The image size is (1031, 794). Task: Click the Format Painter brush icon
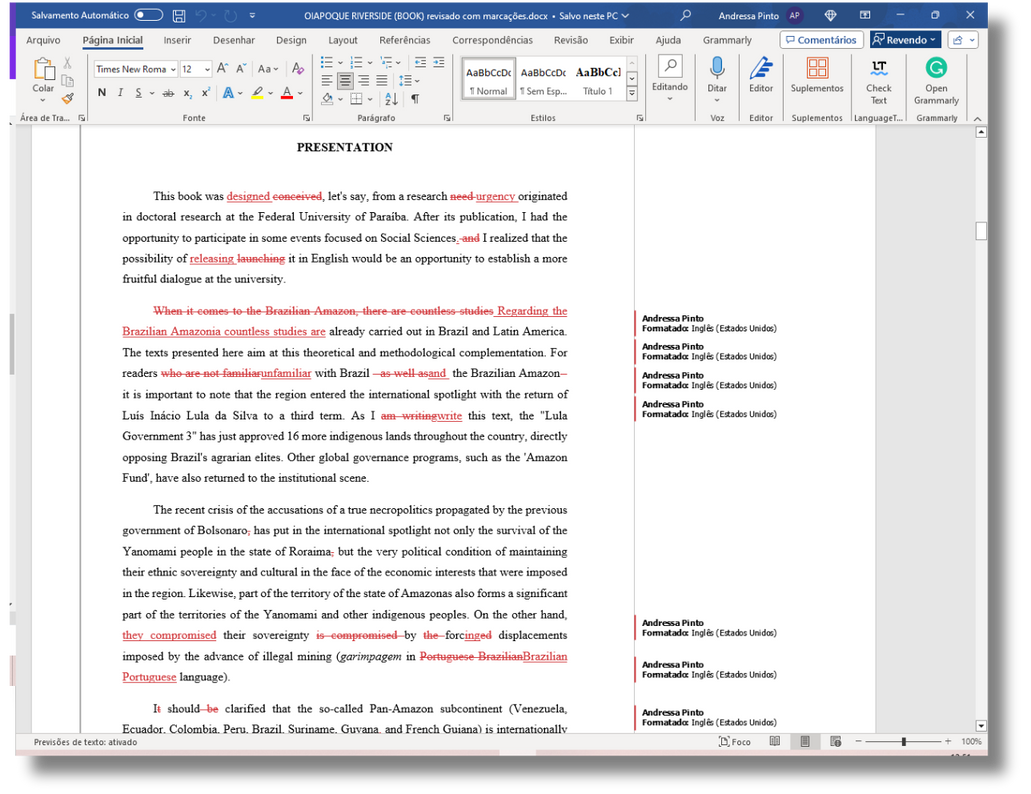(68, 98)
